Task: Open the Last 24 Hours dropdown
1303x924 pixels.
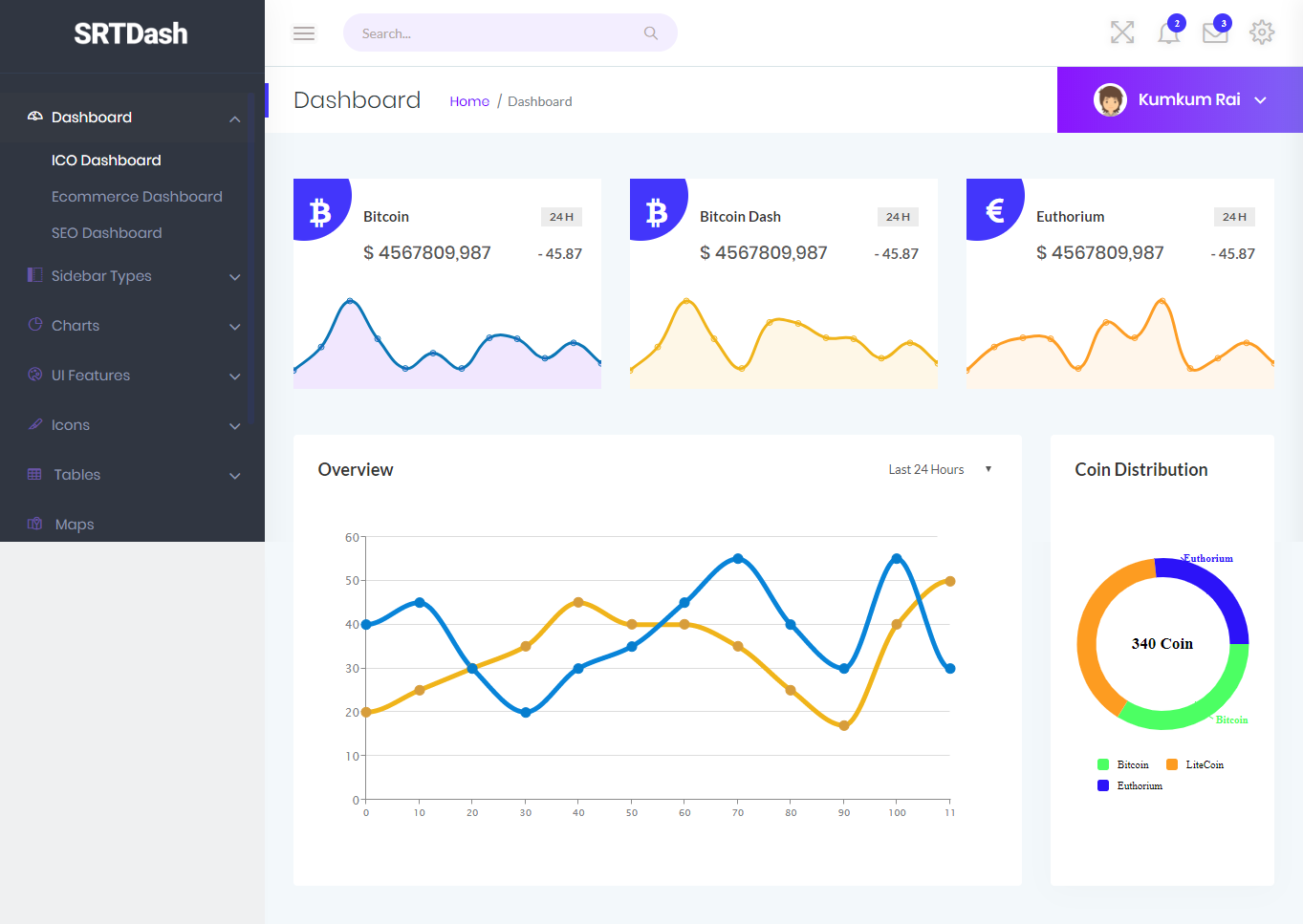Action: click(939, 469)
